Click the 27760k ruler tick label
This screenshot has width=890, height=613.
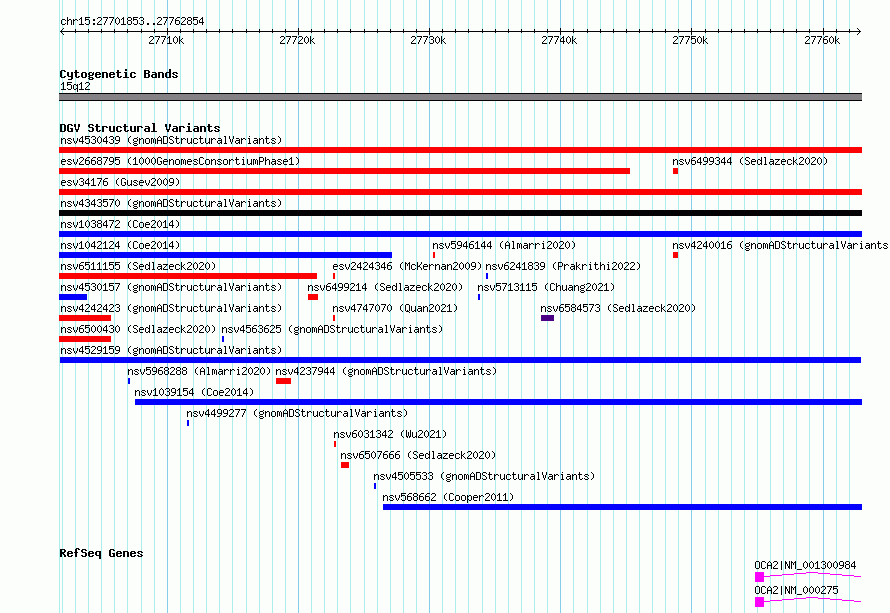point(822,40)
